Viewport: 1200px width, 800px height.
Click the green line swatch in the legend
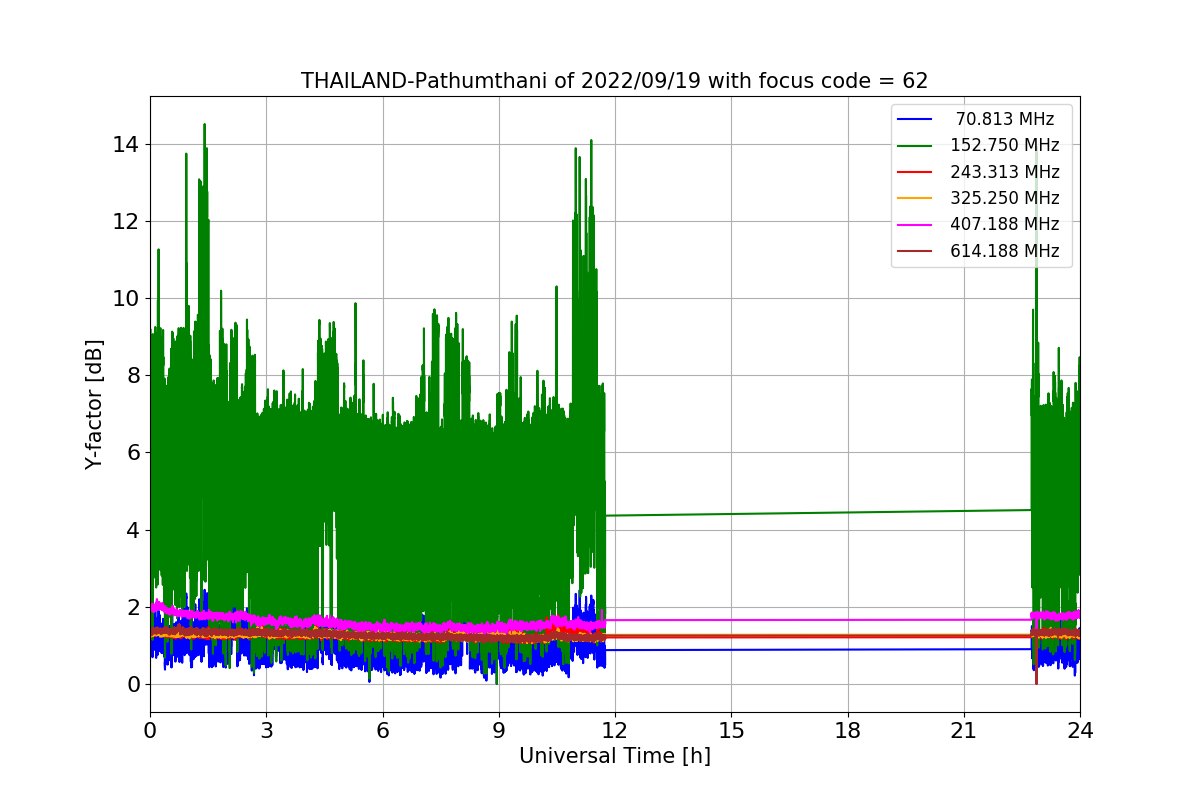pos(915,146)
